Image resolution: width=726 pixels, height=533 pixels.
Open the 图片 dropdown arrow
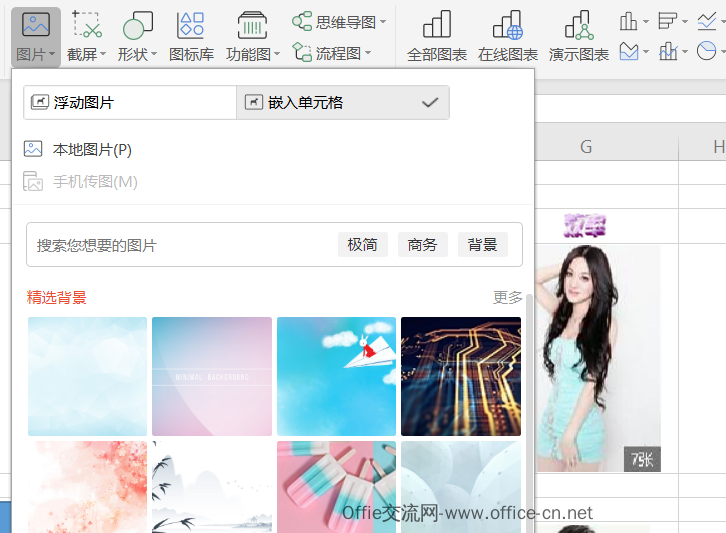52,54
